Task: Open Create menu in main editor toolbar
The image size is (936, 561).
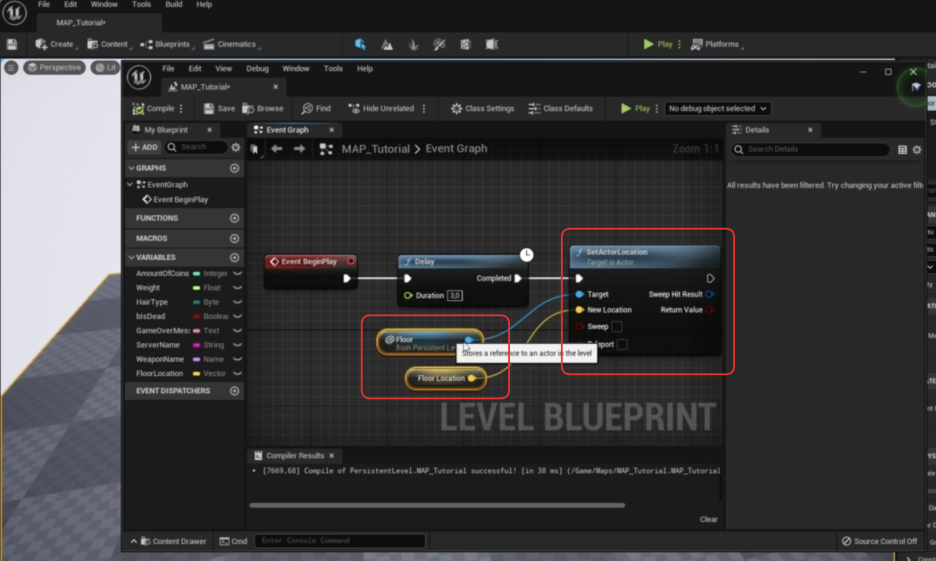Action: [56, 44]
